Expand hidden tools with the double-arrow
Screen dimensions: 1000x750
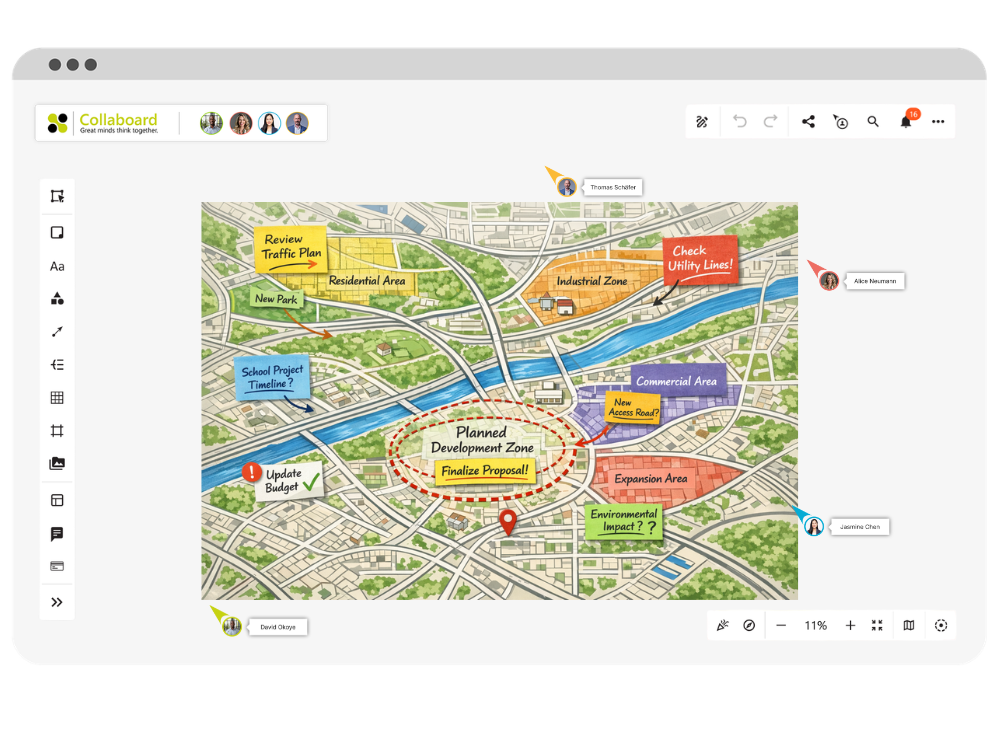[x=57, y=601]
